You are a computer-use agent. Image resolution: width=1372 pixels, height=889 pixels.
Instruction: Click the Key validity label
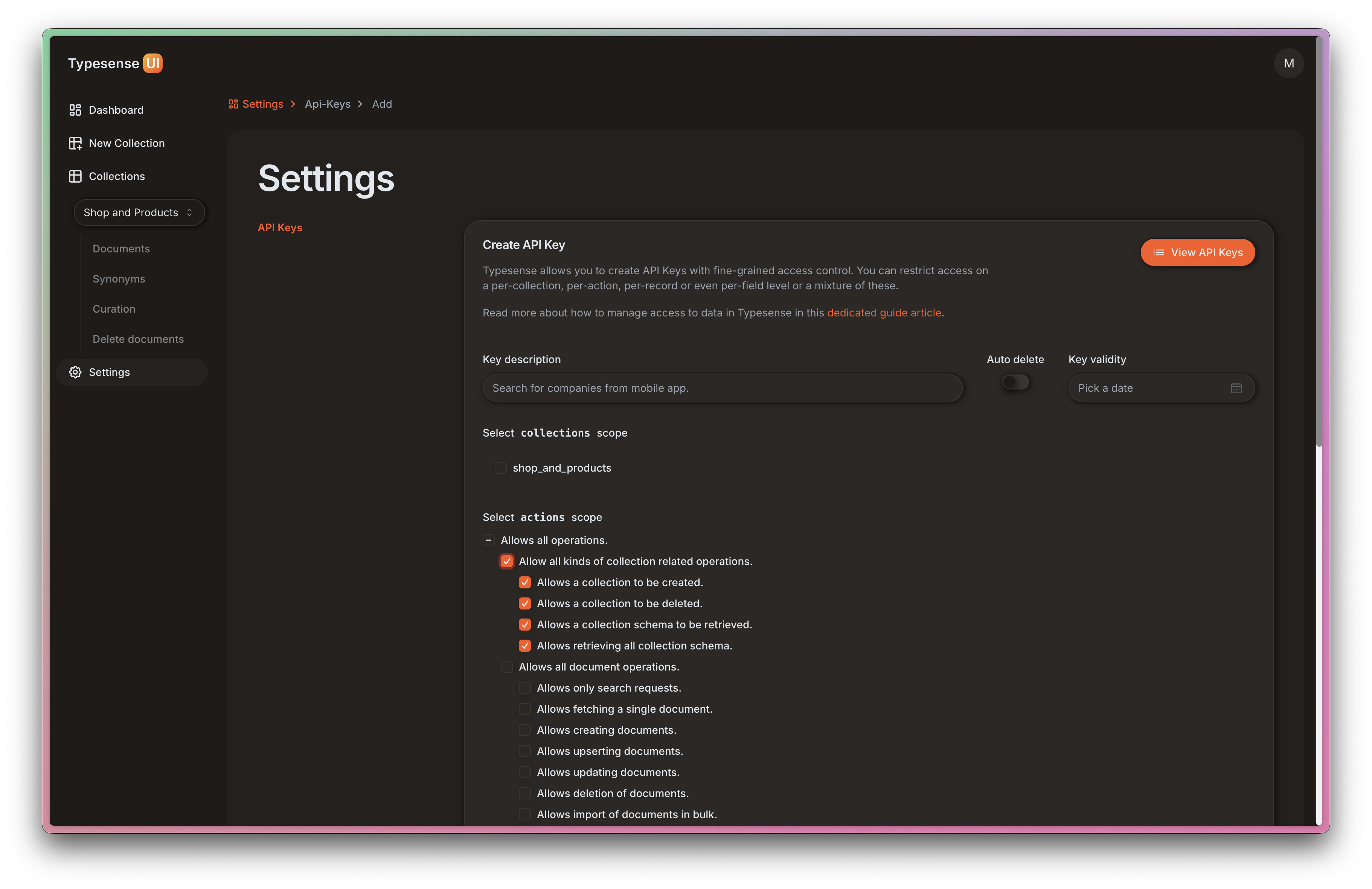coord(1096,359)
